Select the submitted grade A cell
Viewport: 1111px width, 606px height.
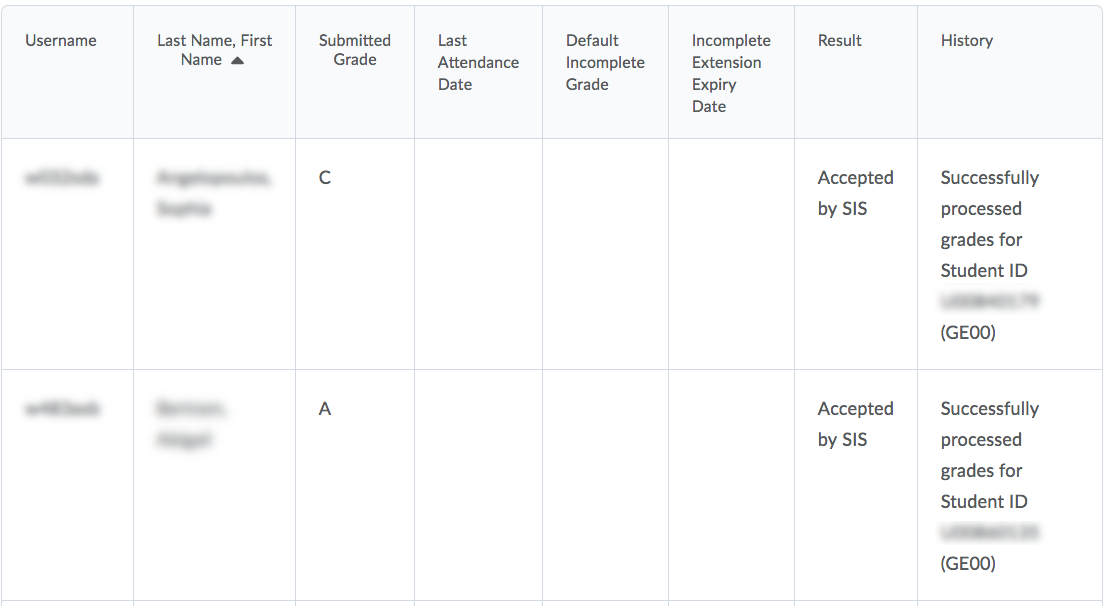(325, 409)
